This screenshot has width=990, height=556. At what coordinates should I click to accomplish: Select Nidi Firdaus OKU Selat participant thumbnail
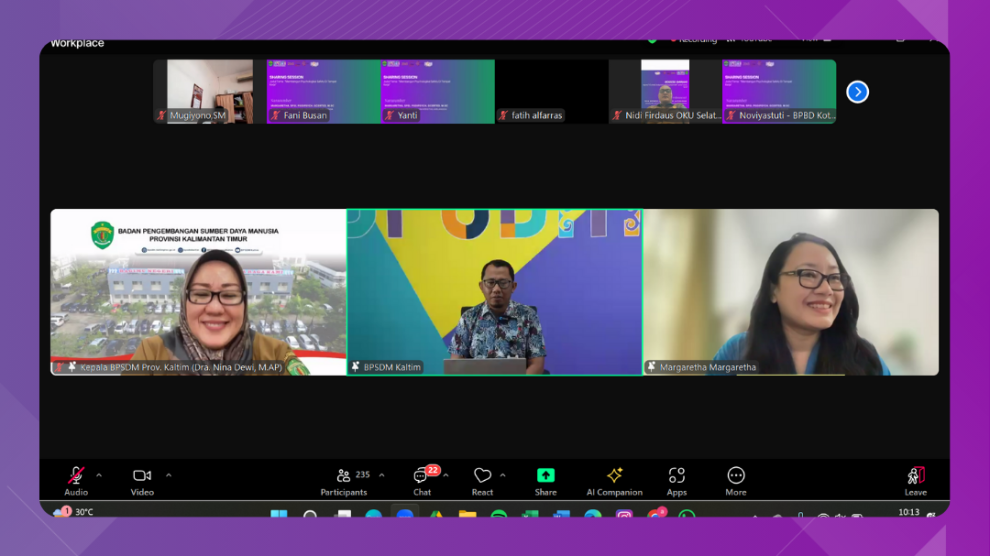tap(665, 92)
